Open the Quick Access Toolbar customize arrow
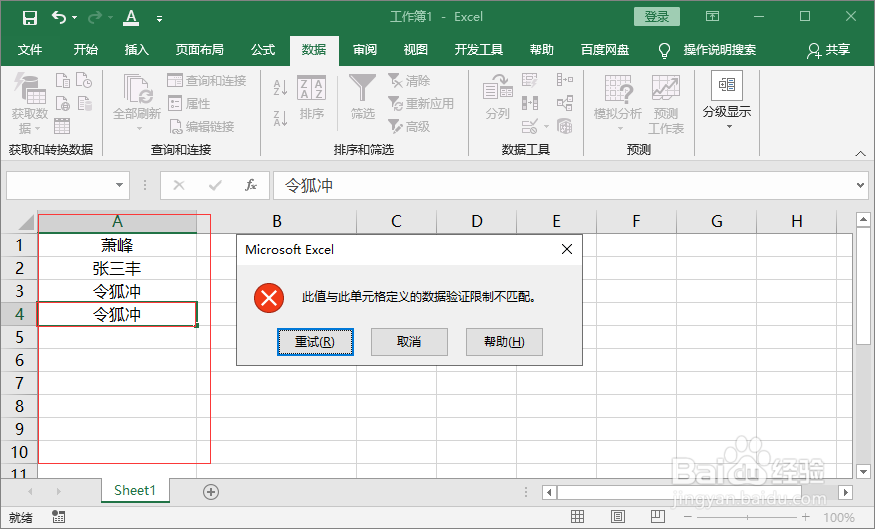 point(160,18)
